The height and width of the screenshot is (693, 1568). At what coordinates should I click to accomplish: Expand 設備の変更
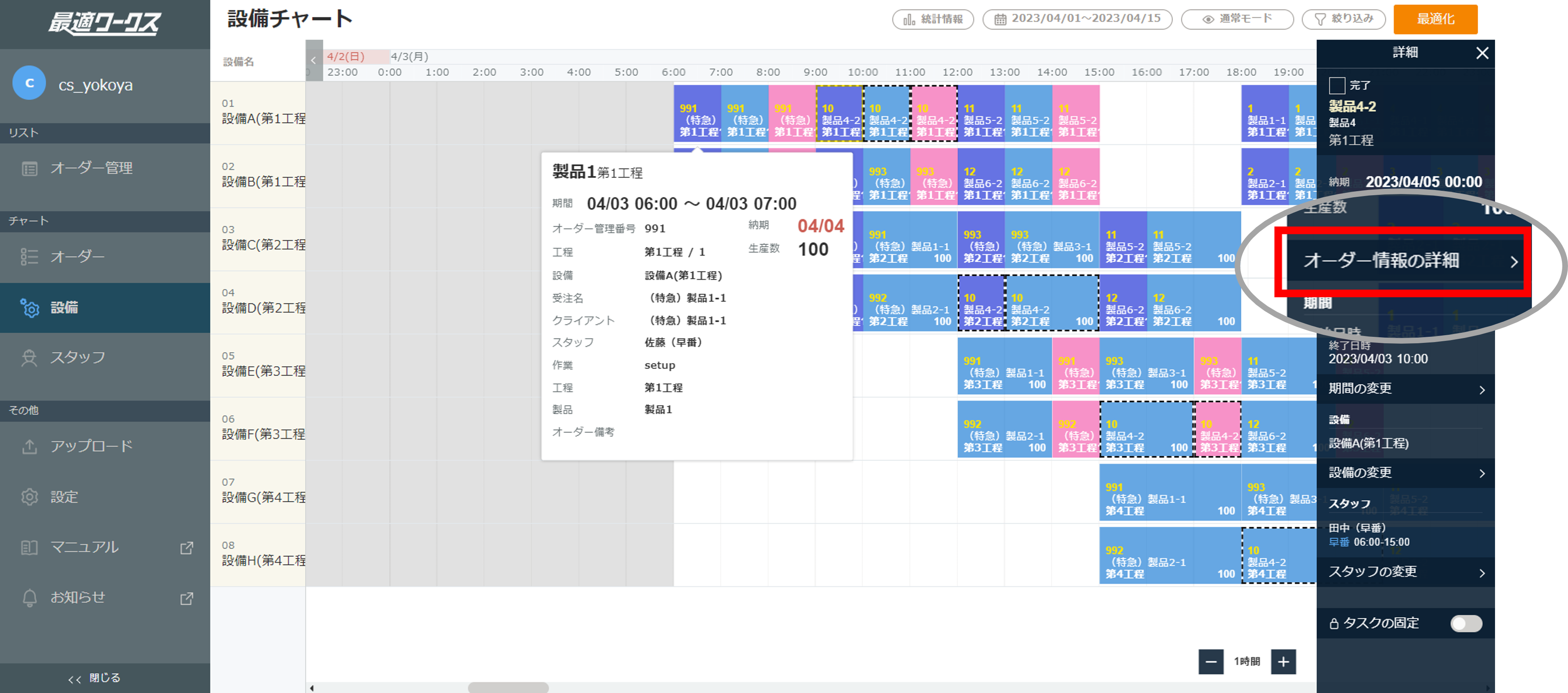click(x=1406, y=473)
